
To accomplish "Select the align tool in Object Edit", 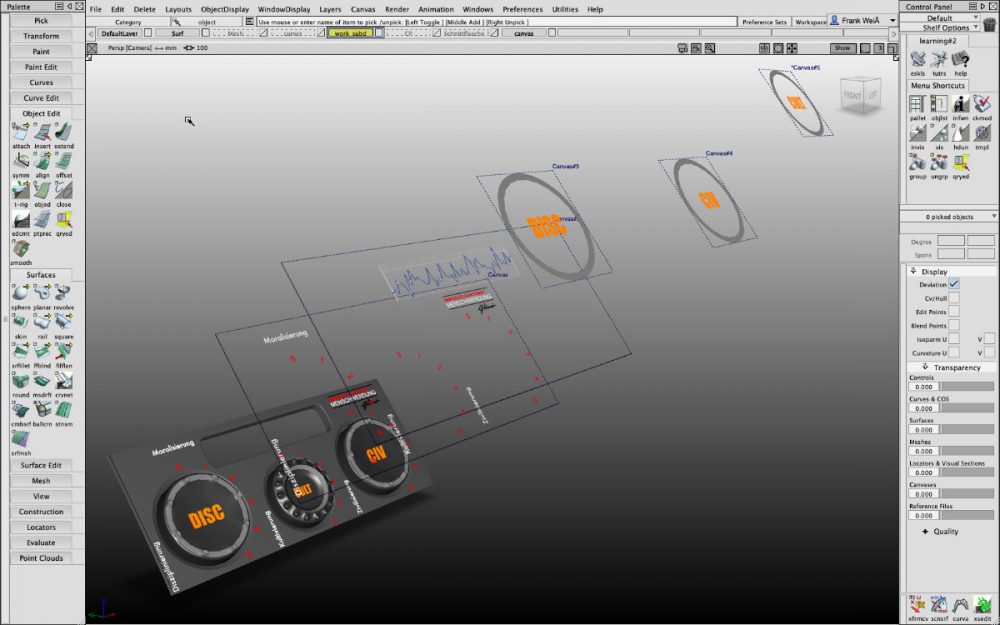I will coord(41,161).
